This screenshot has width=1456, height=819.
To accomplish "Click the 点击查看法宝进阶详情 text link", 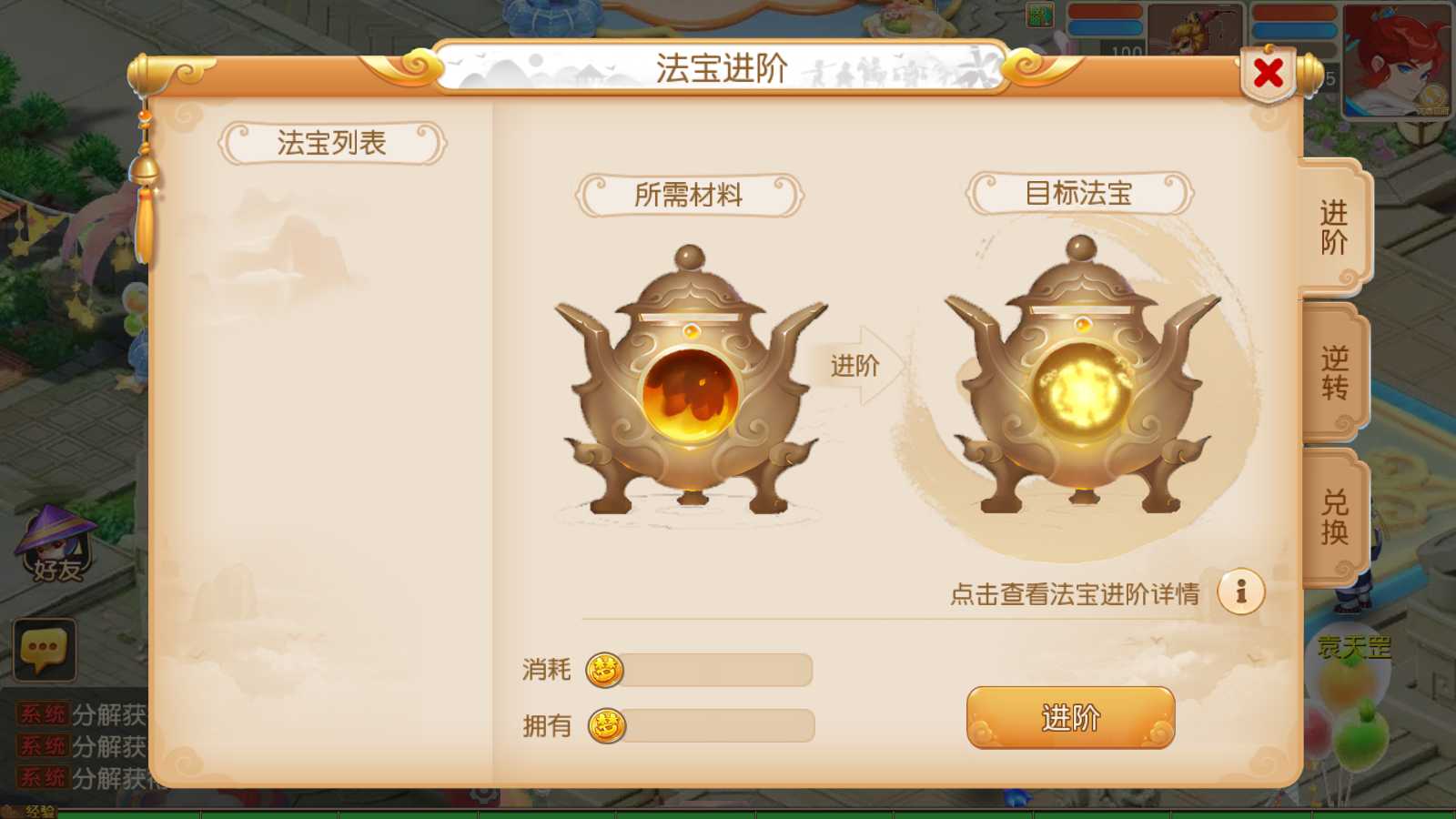I will pyautogui.click(x=1075, y=594).
